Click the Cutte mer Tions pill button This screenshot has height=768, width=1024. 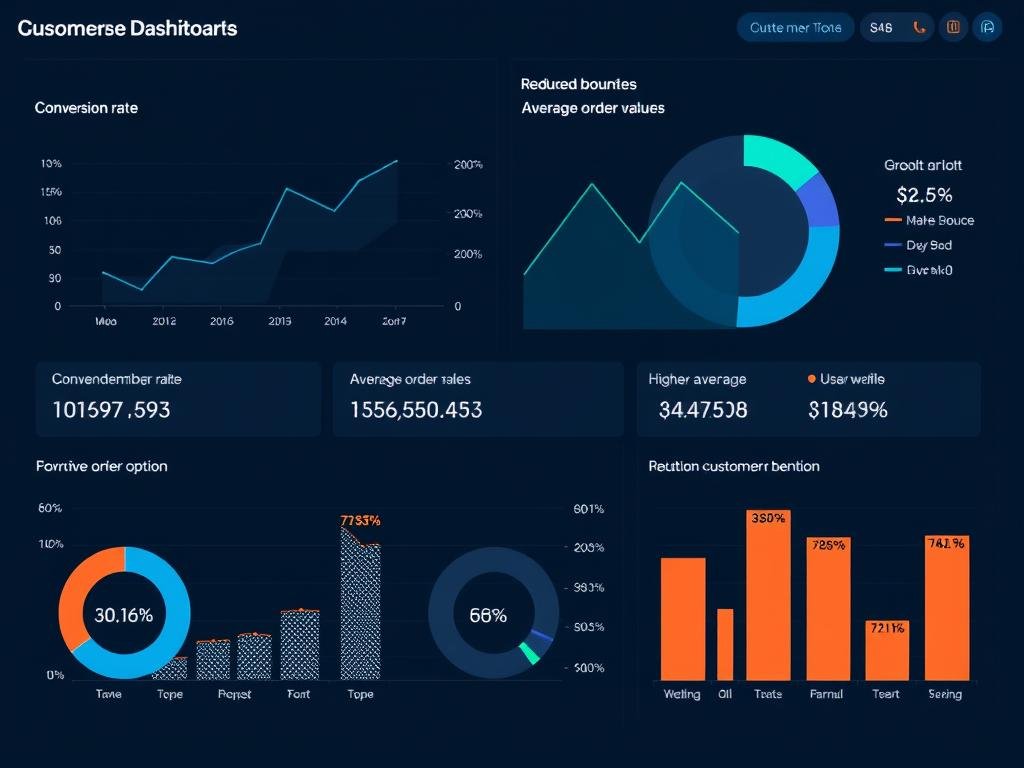click(795, 28)
